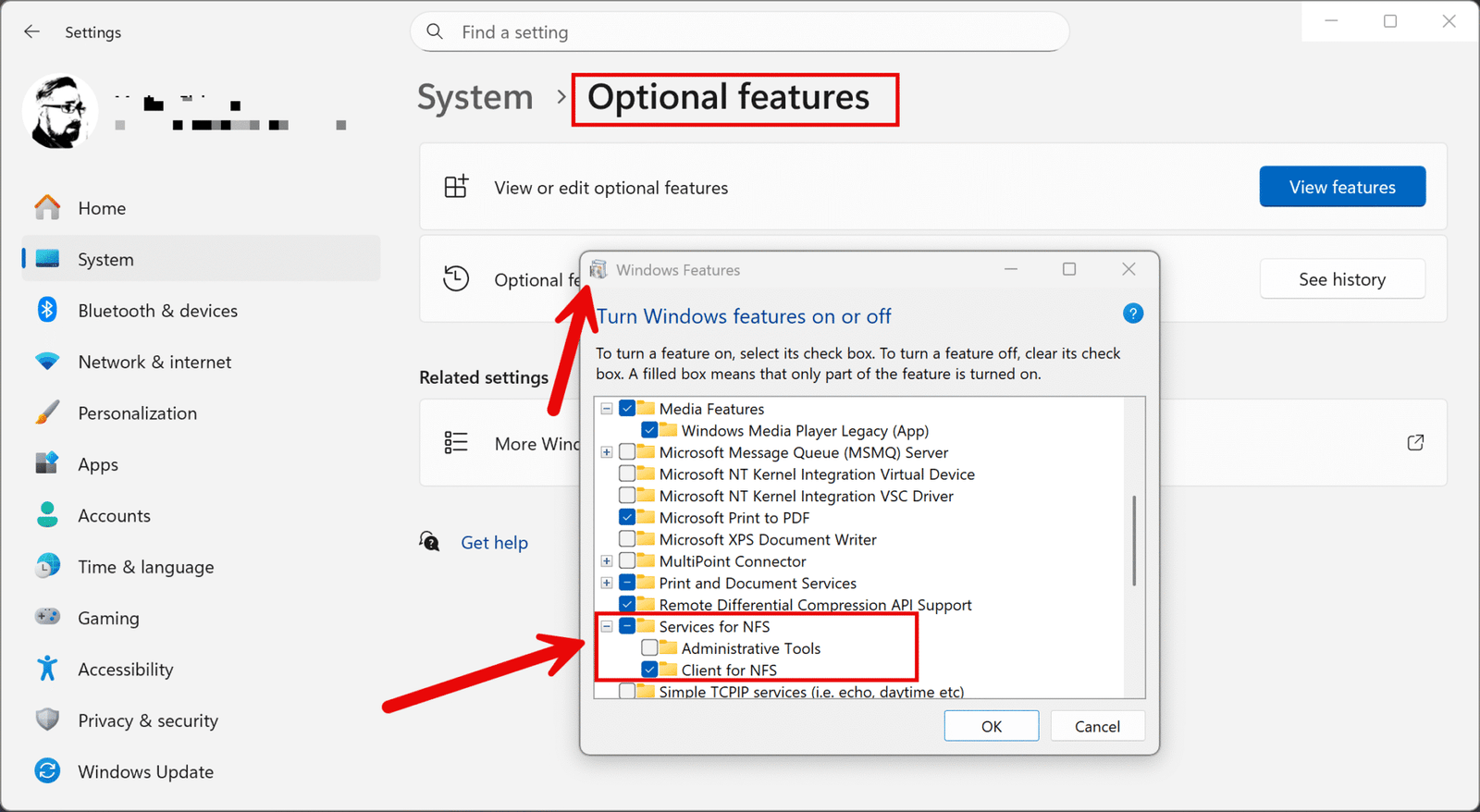
Task: Click Cancel in Windows Features dialog
Action: (1097, 726)
